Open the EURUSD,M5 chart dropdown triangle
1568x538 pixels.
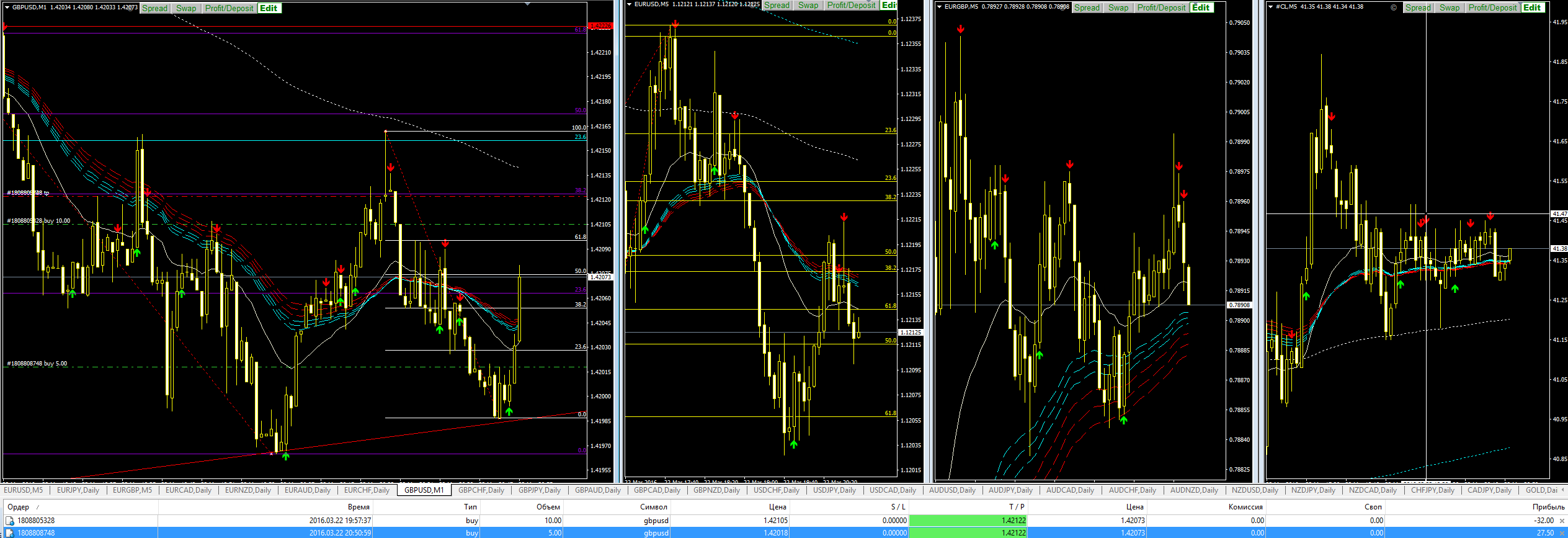[x=629, y=4]
